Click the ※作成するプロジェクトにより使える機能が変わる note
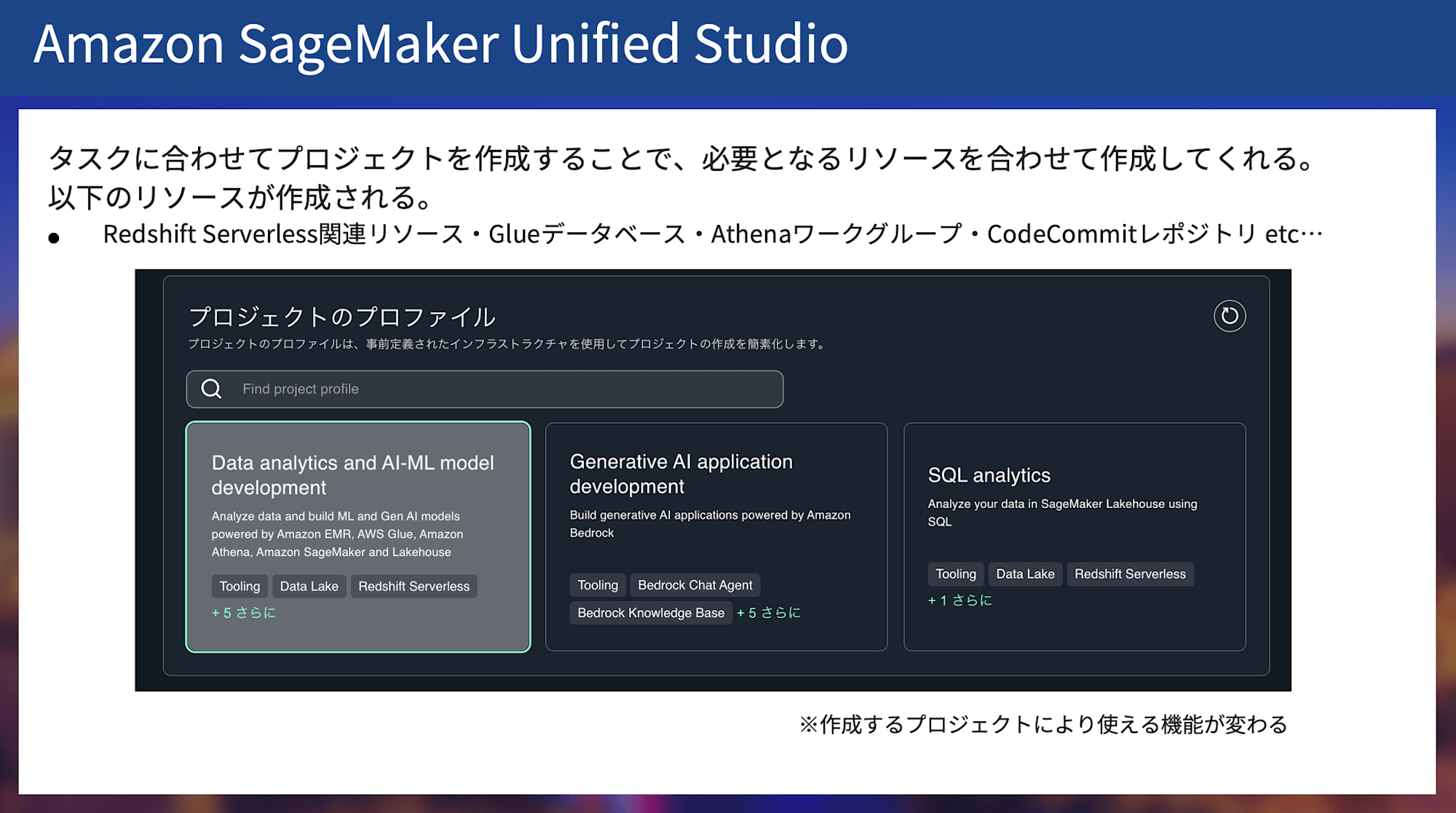 point(1043,724)
